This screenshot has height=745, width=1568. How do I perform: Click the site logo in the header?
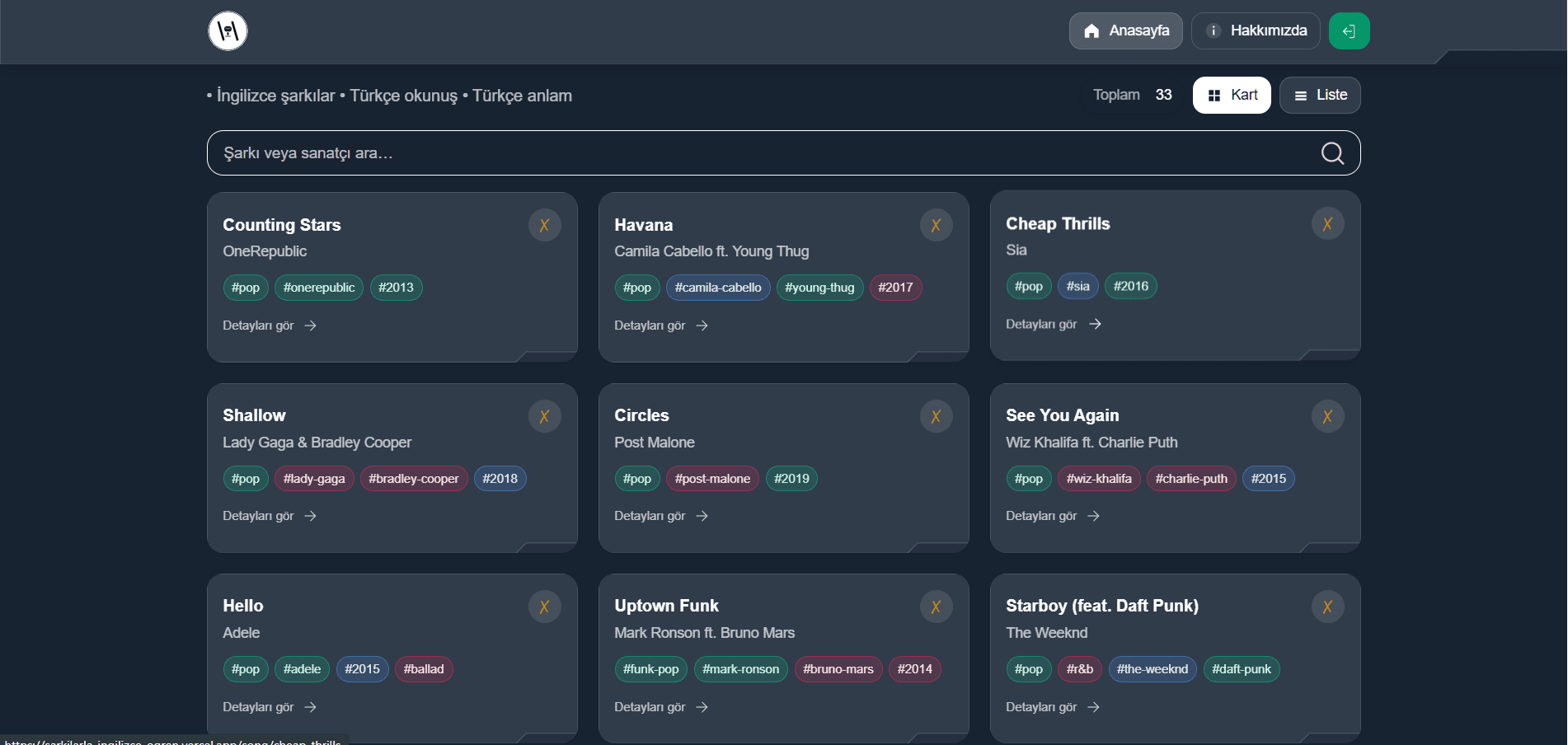[x=228, y=31]
